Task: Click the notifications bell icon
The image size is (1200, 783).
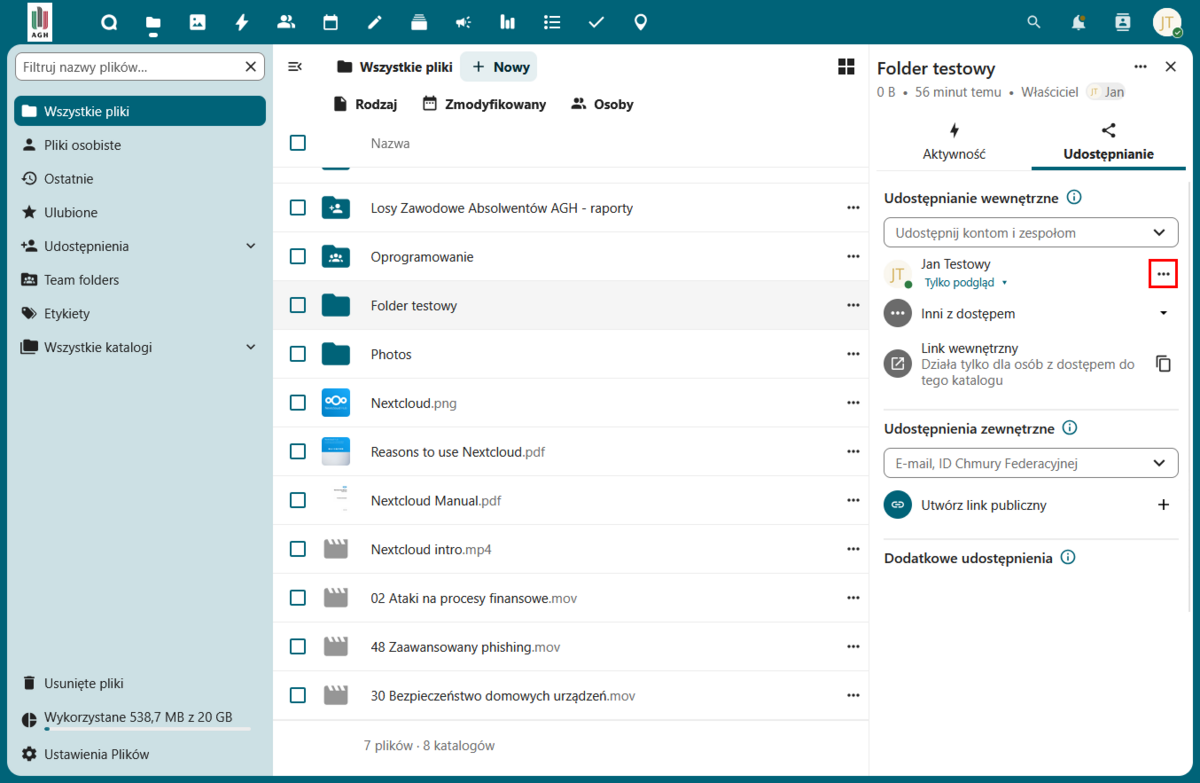Action: tap(1078, 22)
